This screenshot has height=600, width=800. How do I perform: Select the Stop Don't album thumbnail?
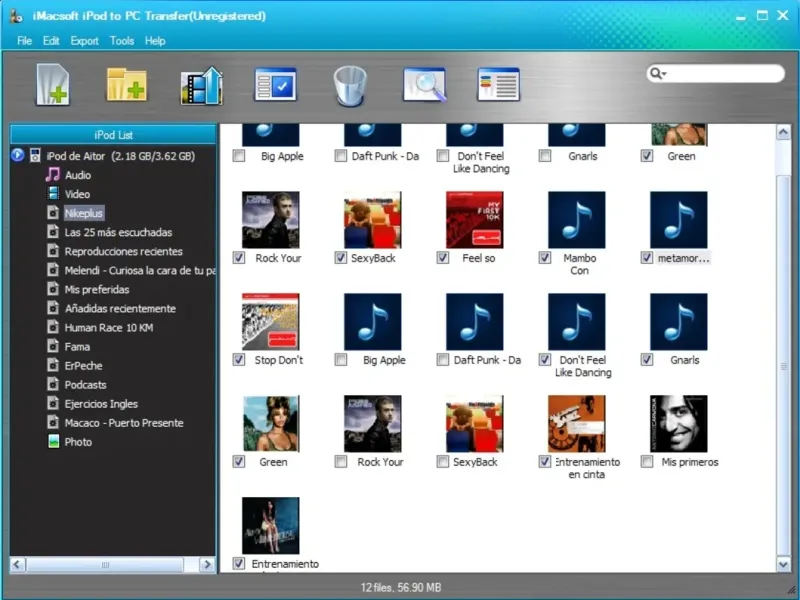pyautogui.click(x=270, y=321)
